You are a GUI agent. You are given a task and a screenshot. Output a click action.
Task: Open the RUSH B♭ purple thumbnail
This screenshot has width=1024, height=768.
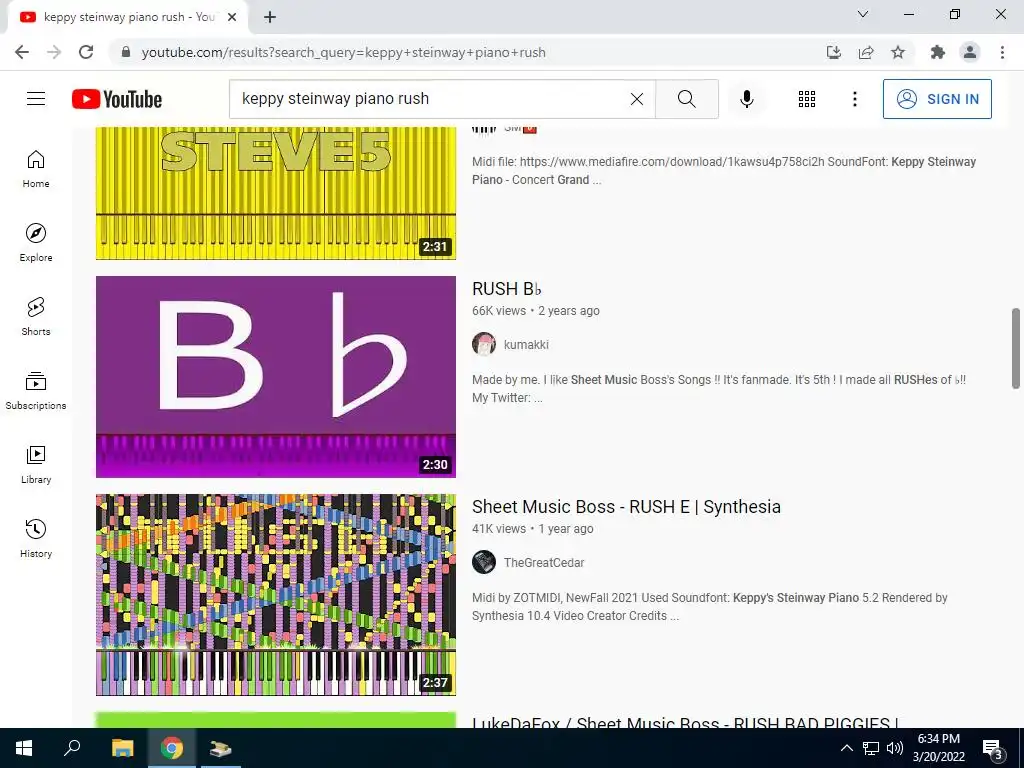(x=276, y=377)
